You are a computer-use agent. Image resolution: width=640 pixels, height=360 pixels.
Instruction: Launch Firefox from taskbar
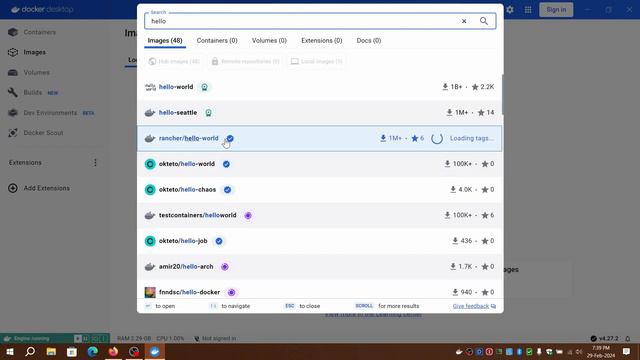tap(113, 351)
